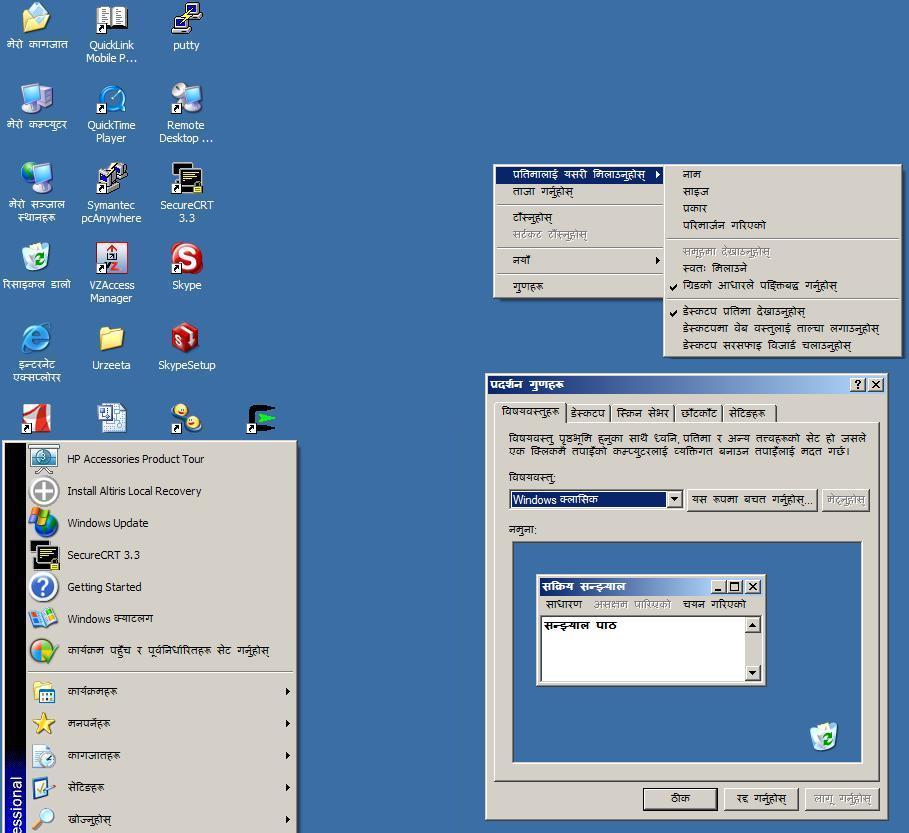The width and height of the screenshot is (909, 833).
Task: Open the Urzeeta folder
Action: pyautogui.click(x=111, y=341)
